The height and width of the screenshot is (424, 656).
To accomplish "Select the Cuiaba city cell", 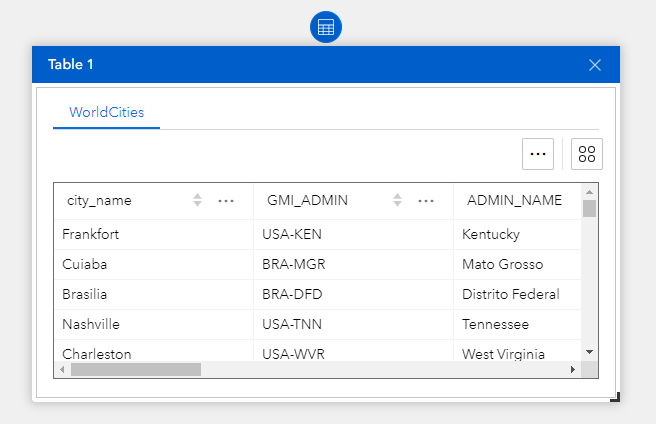I will pos(85,265).
